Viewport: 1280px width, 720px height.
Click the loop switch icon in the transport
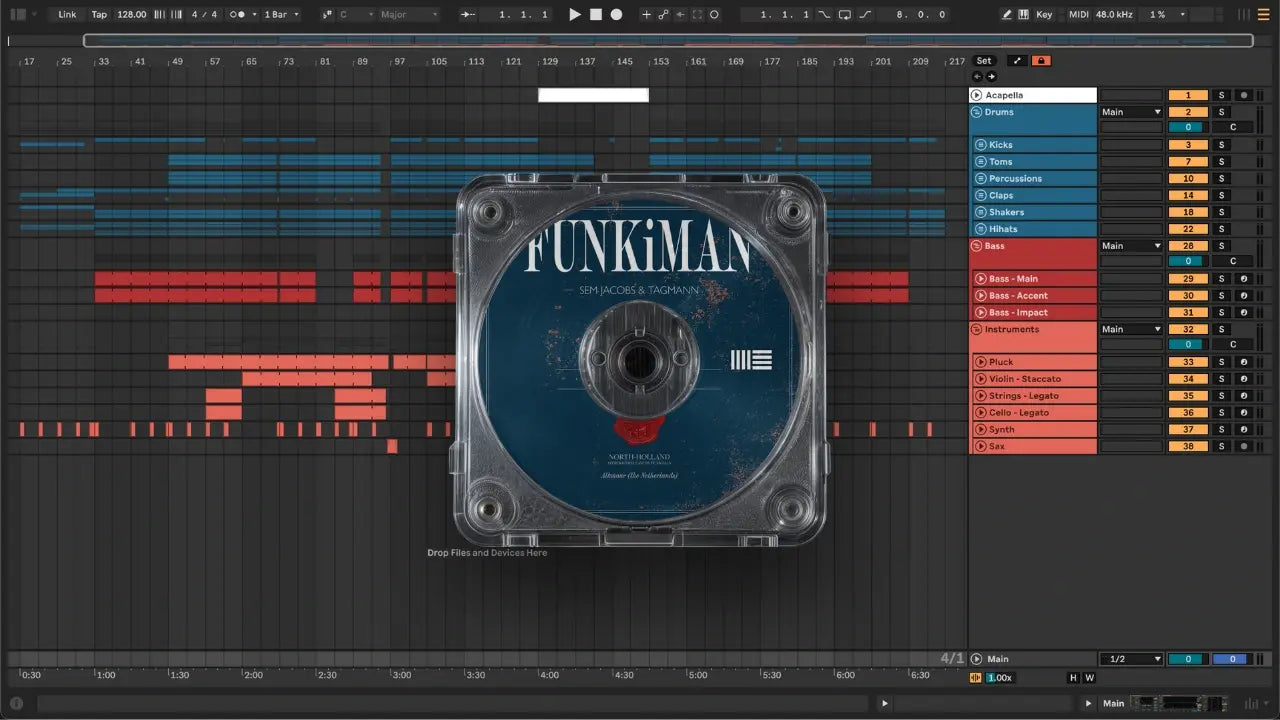(x=845, y=15)
